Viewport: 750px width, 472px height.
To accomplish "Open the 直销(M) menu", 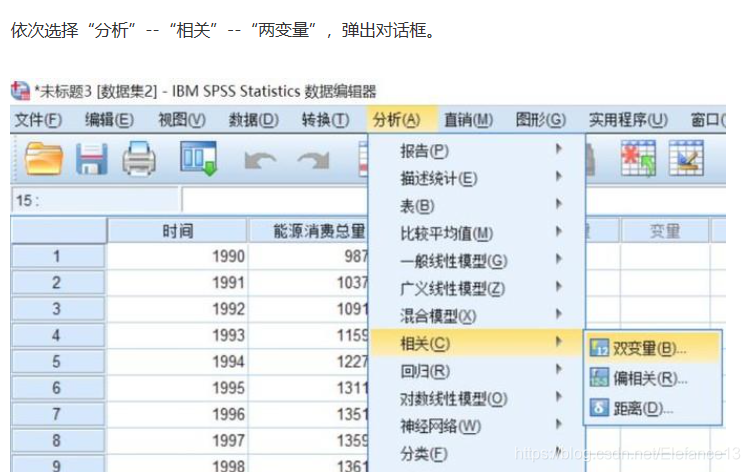I will [468, 120].
